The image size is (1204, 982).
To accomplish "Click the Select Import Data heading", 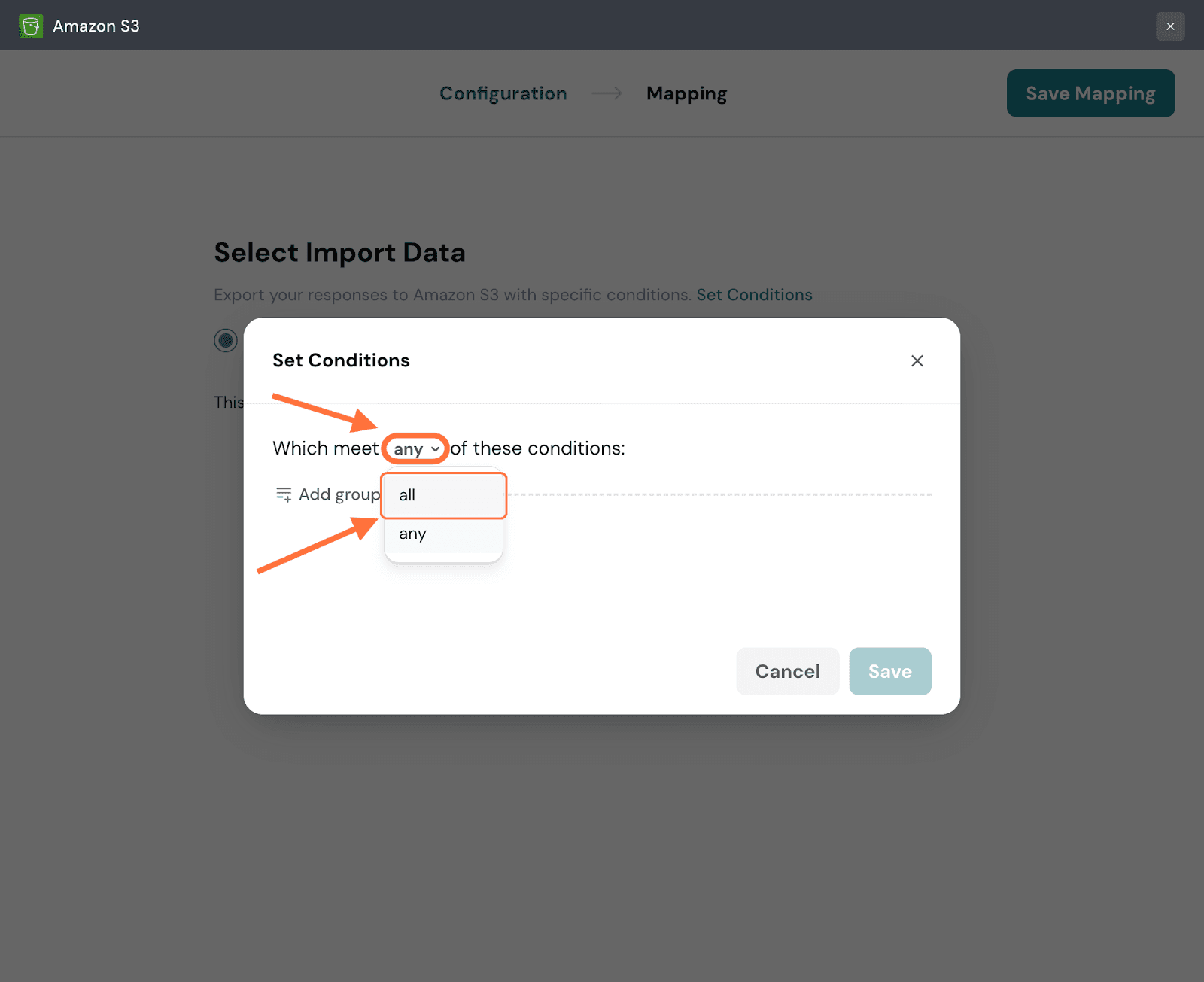I will pyautogui.click(x=339, y=253).
